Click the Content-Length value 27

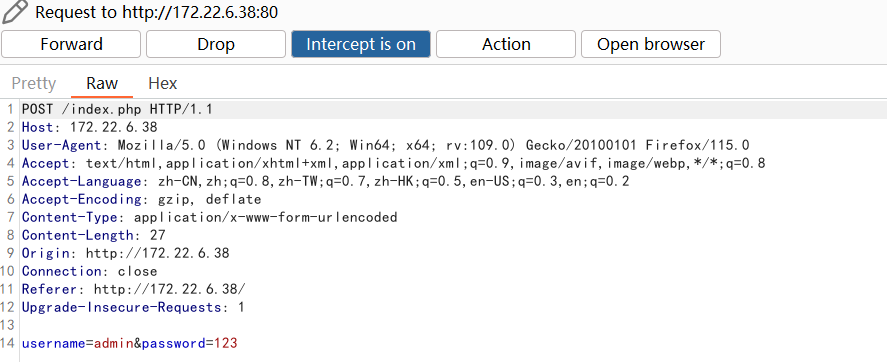point(157,235)
